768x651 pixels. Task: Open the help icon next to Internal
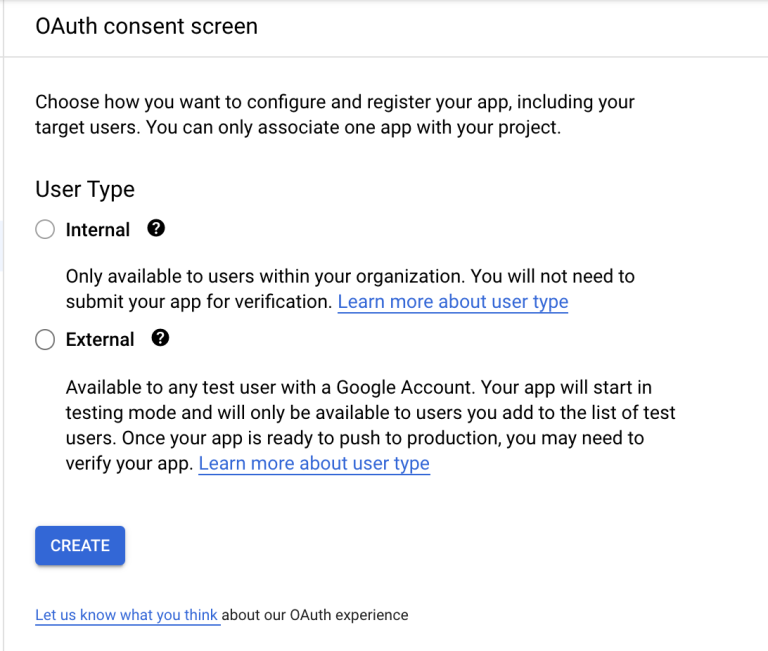click(155, 229)
